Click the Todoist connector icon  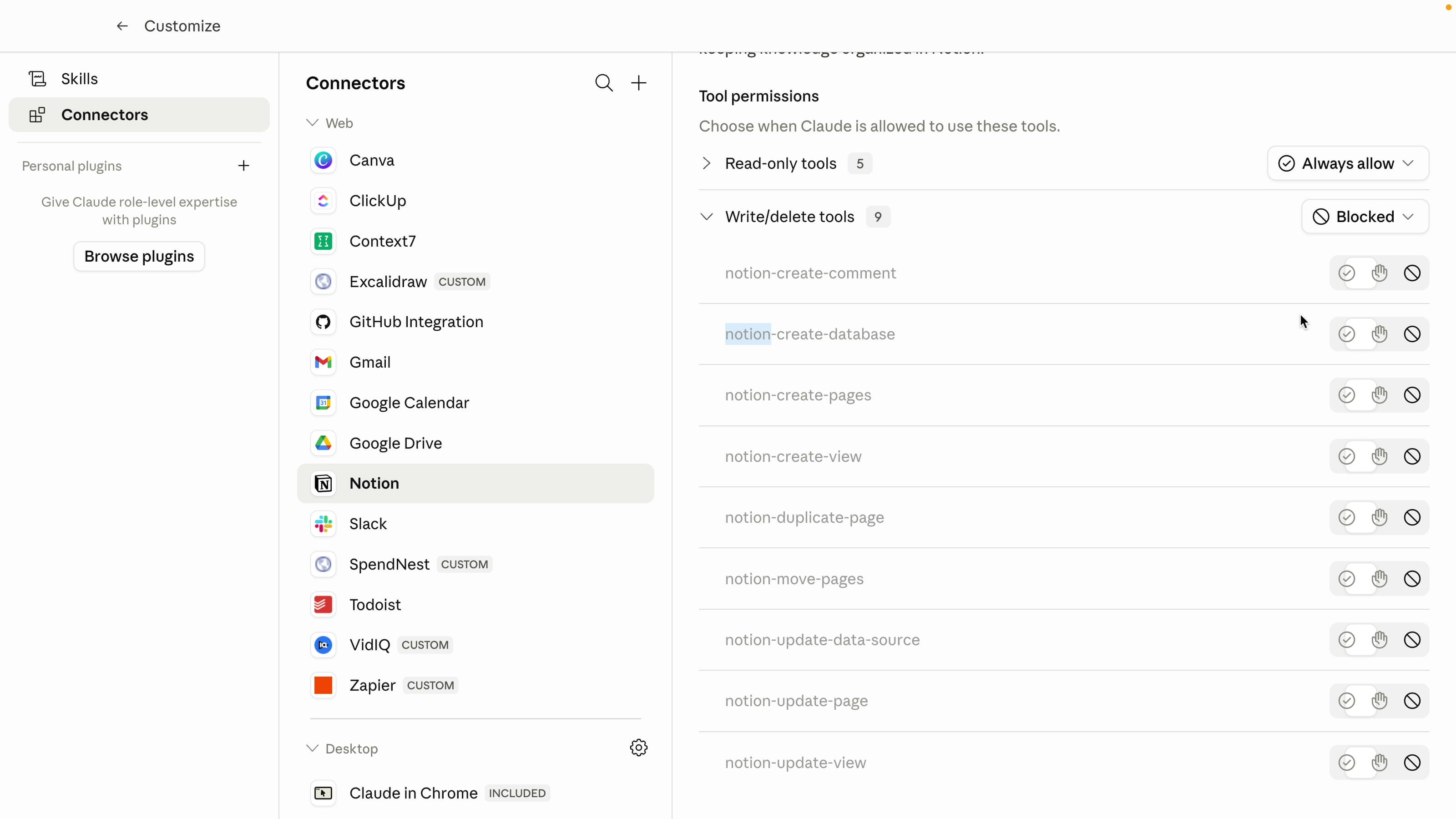324,605
